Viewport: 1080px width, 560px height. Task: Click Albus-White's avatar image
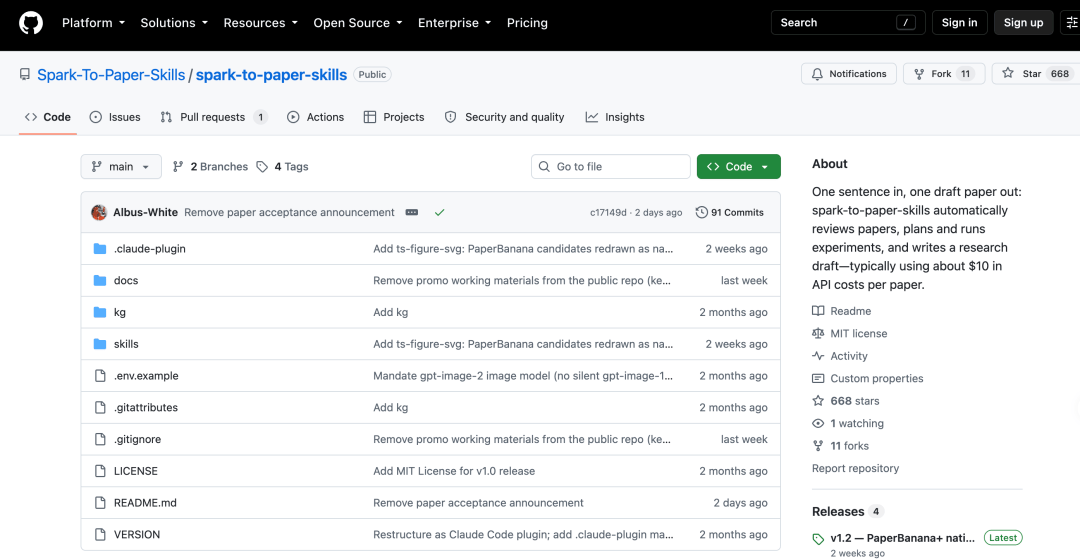tap(98, 212)
